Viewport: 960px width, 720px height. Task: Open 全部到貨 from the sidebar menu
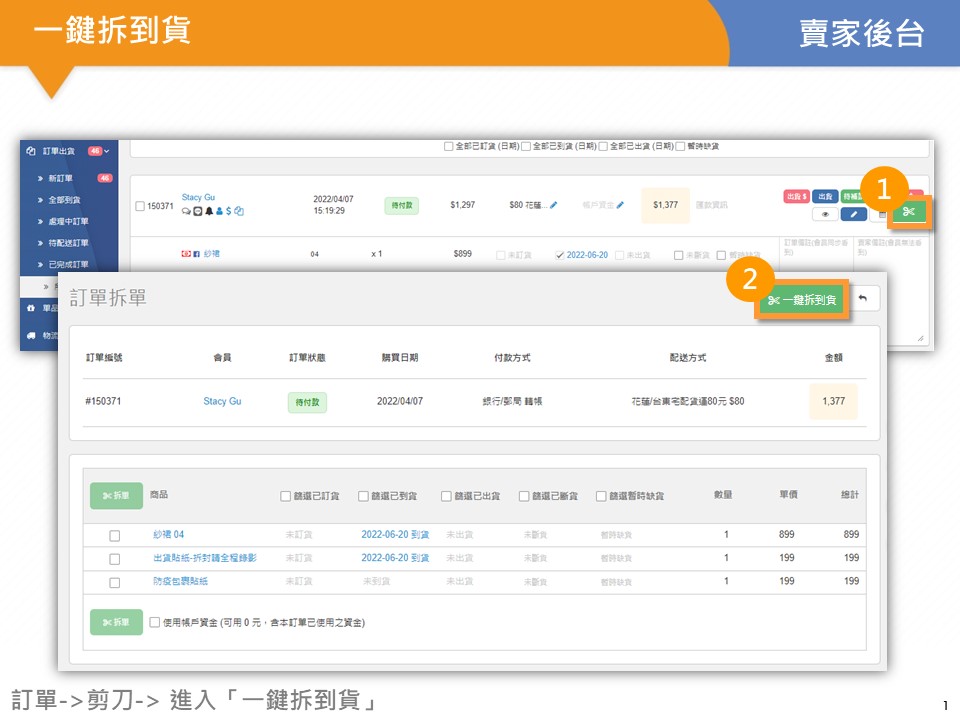[64, 200]
